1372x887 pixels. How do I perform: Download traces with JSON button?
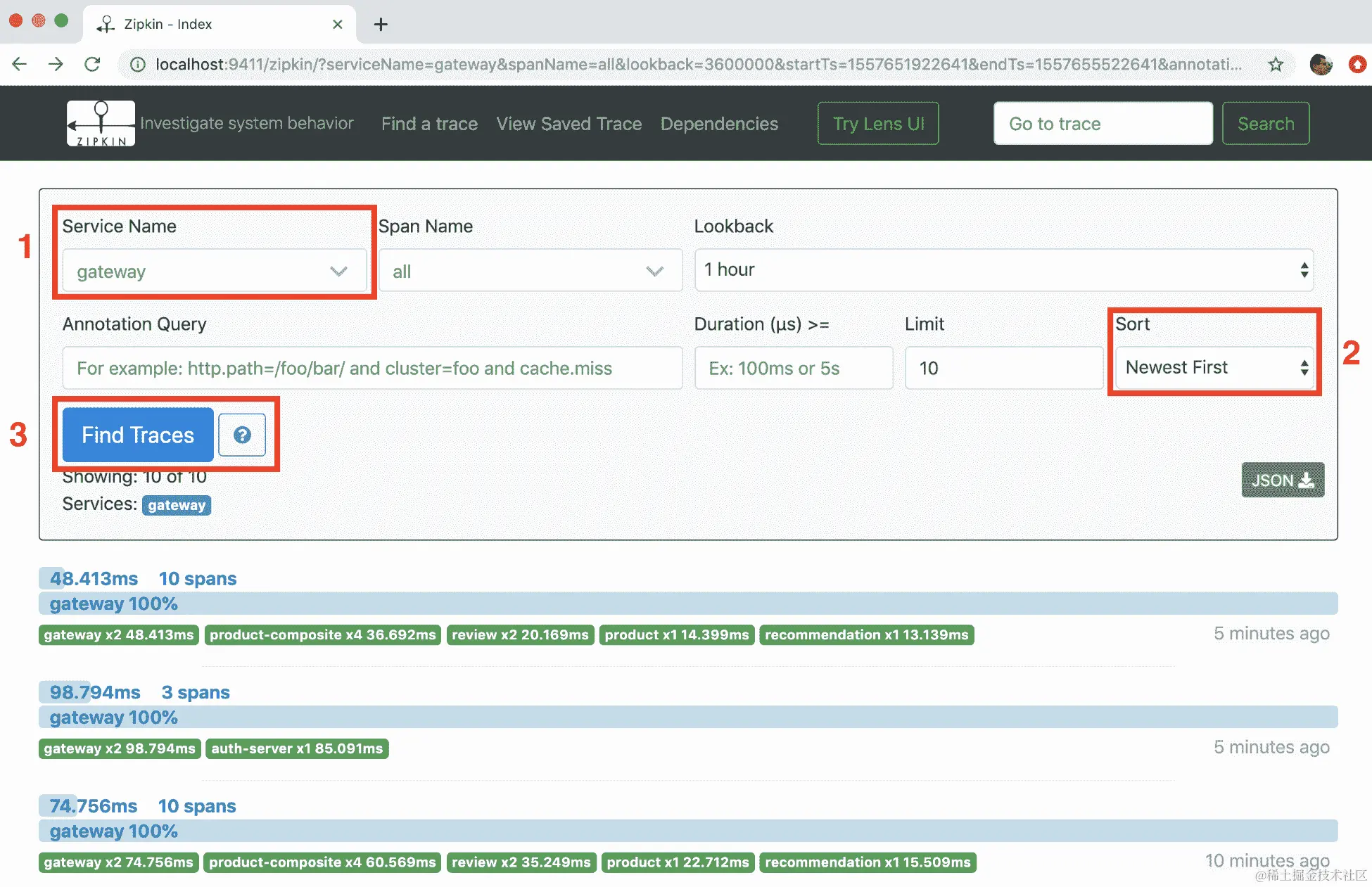(1282, 480)
